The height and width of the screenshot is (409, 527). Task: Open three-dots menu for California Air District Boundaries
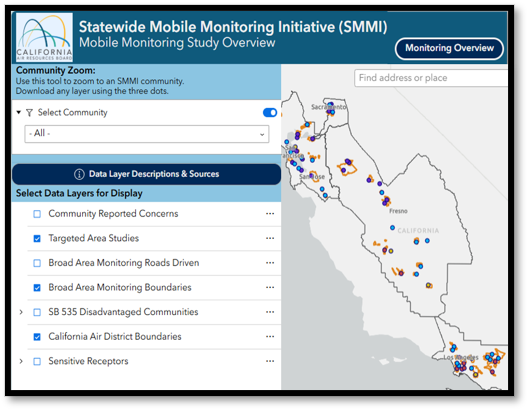coord(270,336)
